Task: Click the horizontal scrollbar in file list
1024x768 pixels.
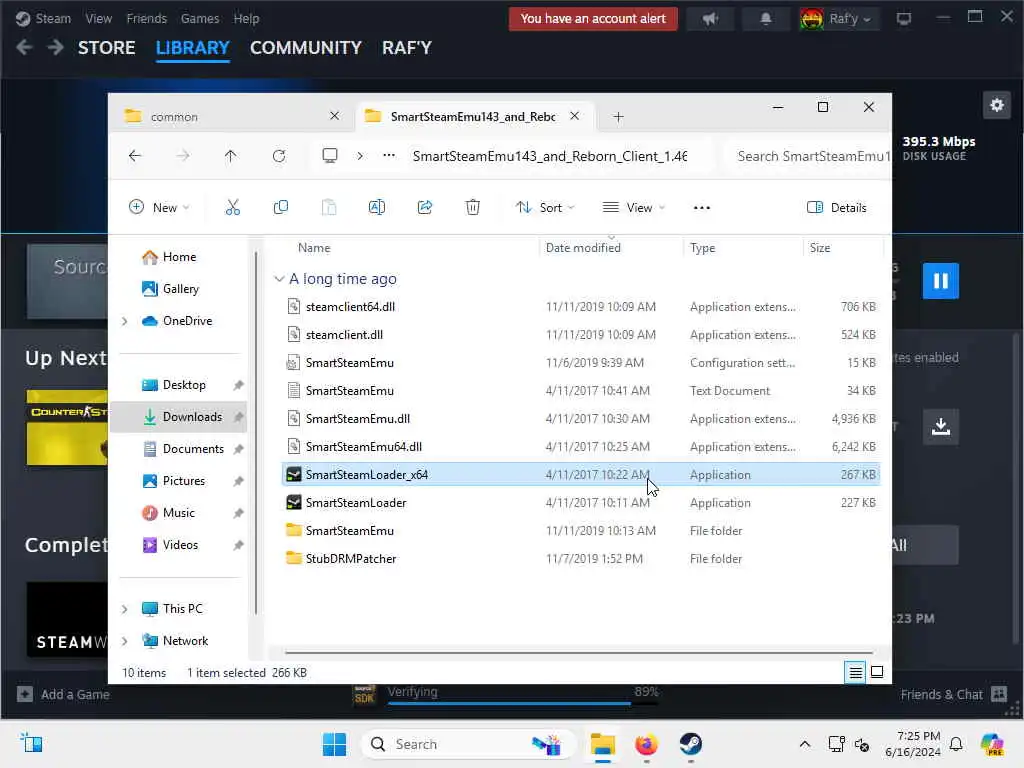Action: (579, 652)
